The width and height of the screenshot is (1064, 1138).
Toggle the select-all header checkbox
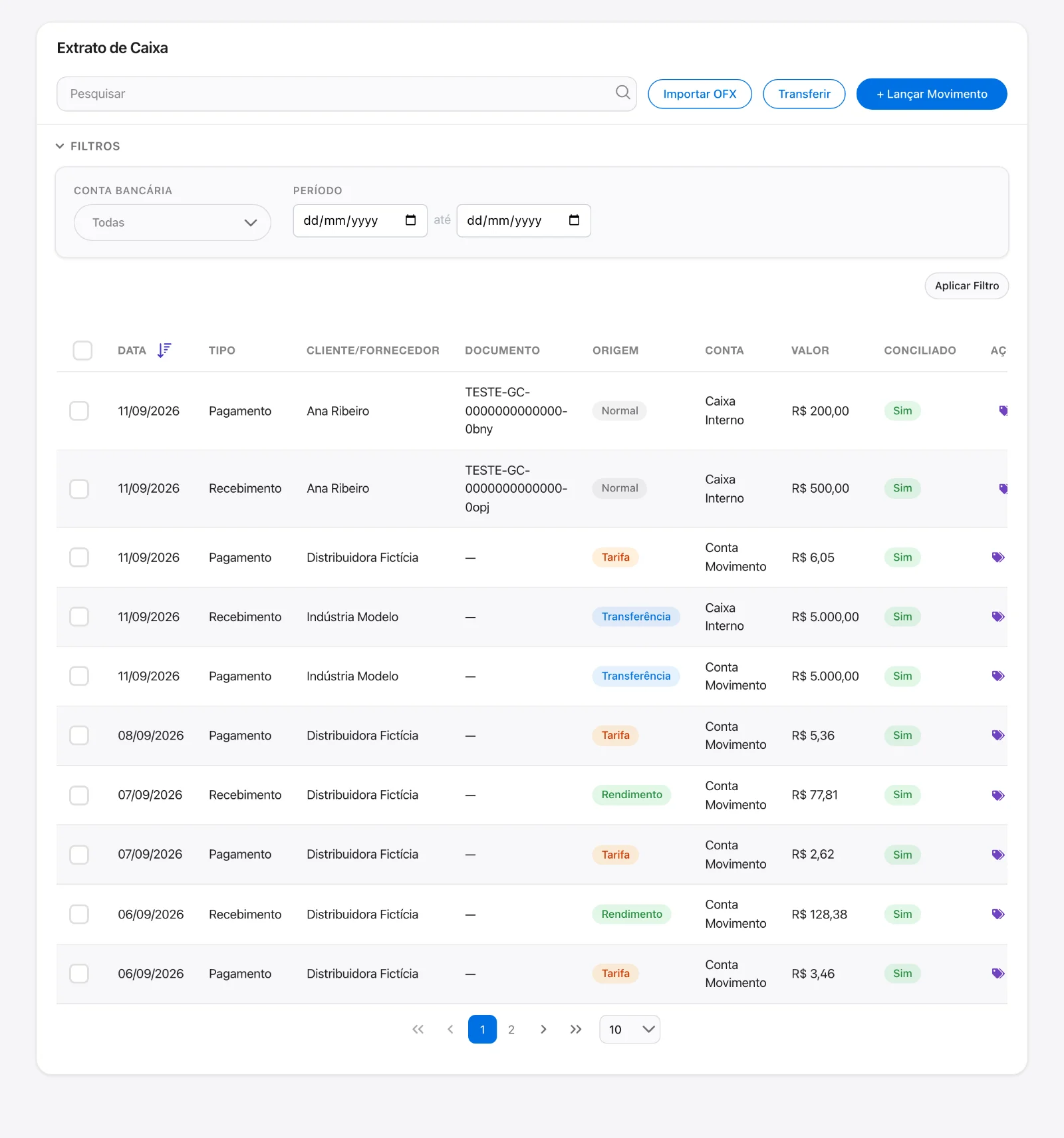point(82,350)
